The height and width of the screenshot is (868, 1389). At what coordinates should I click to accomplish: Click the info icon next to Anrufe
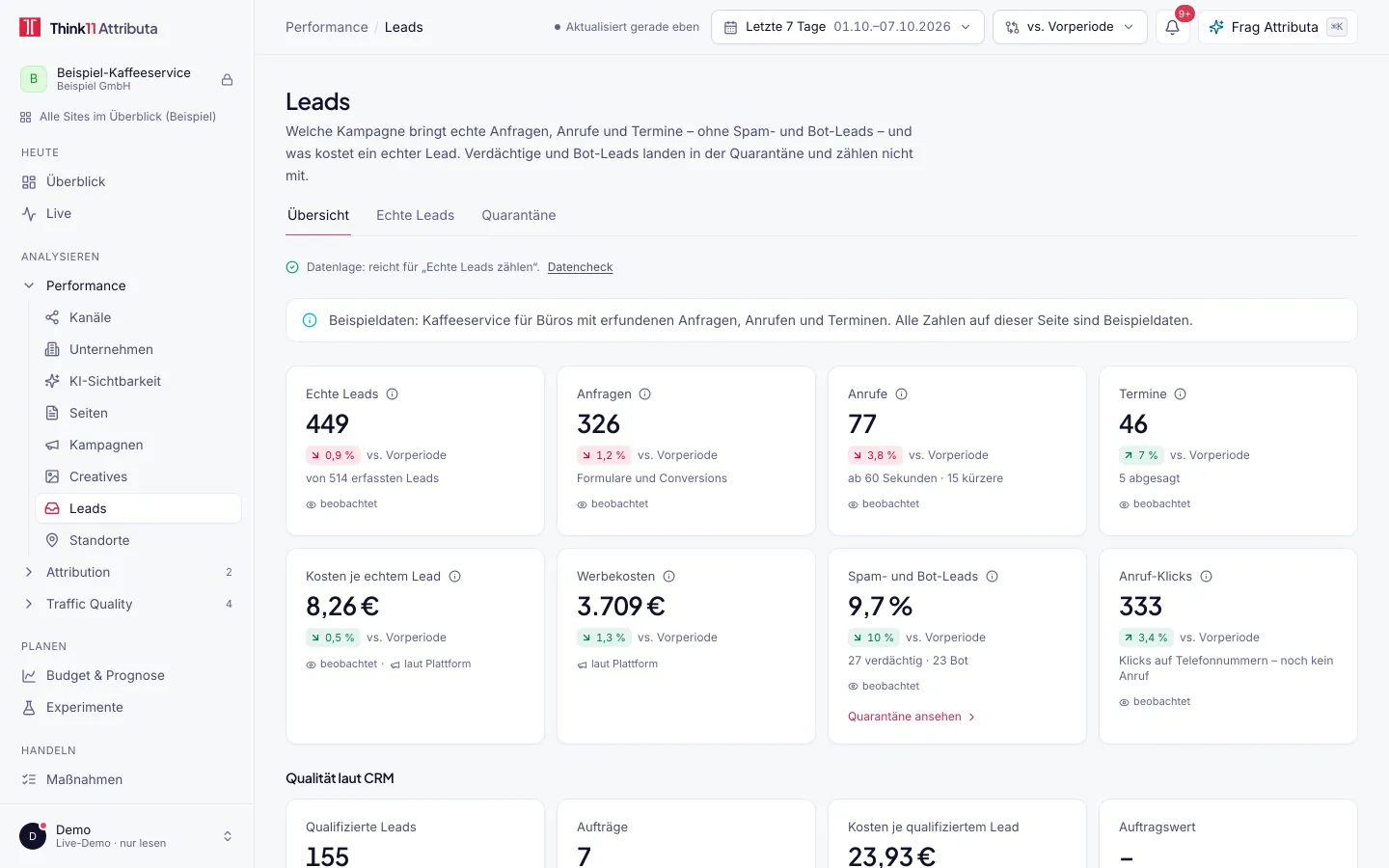(902, 394)
